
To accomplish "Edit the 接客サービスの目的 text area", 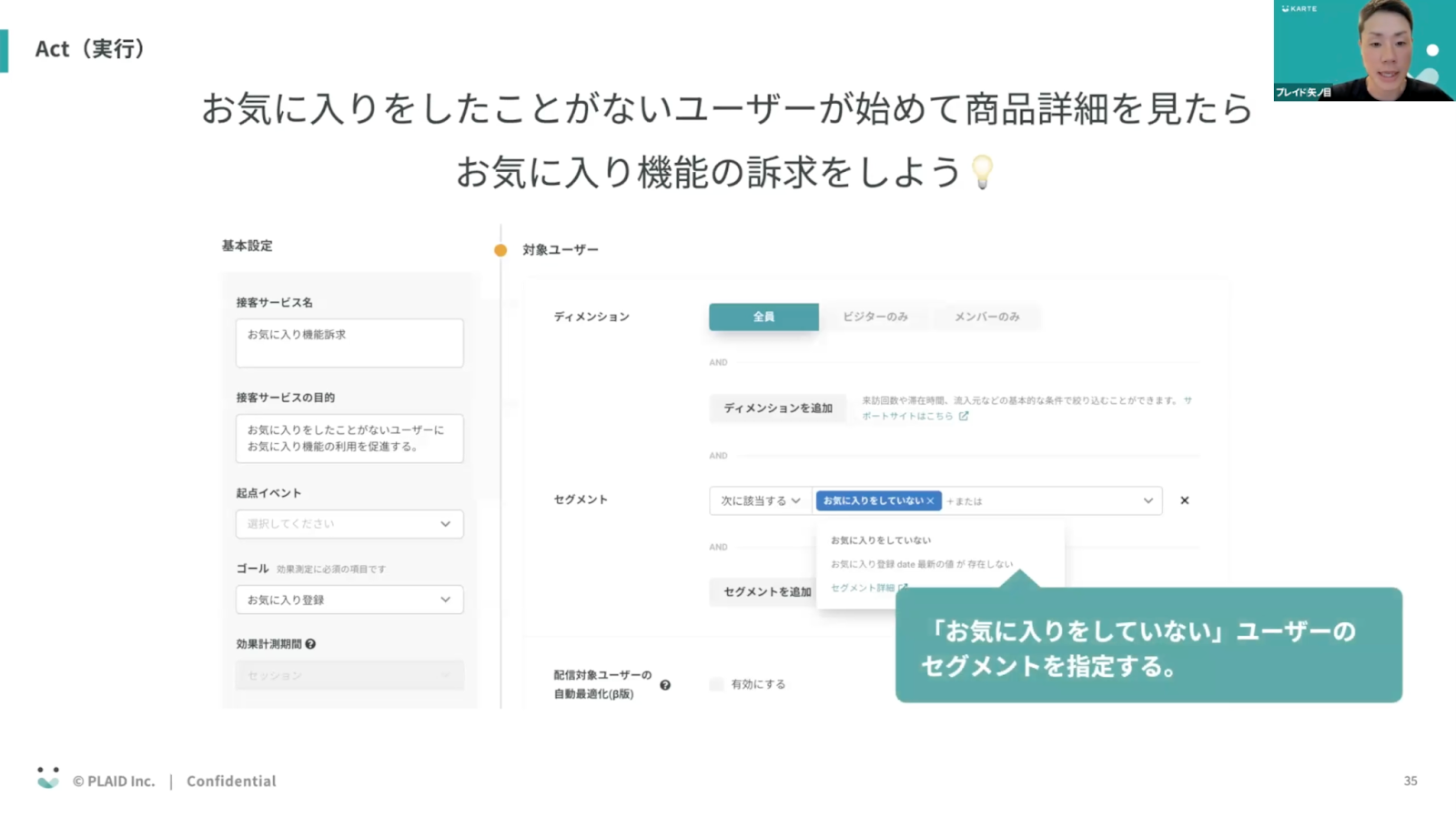I will point(349,439).
